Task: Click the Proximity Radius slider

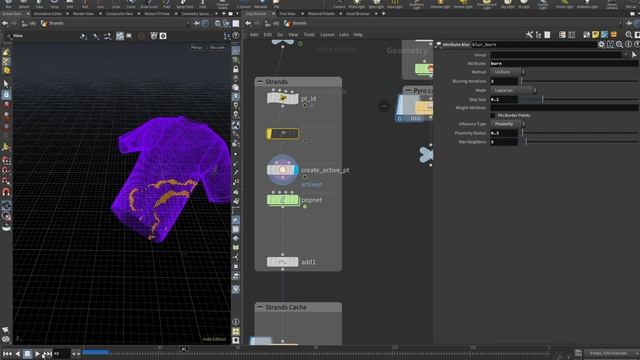Action: tap(579, 133)
